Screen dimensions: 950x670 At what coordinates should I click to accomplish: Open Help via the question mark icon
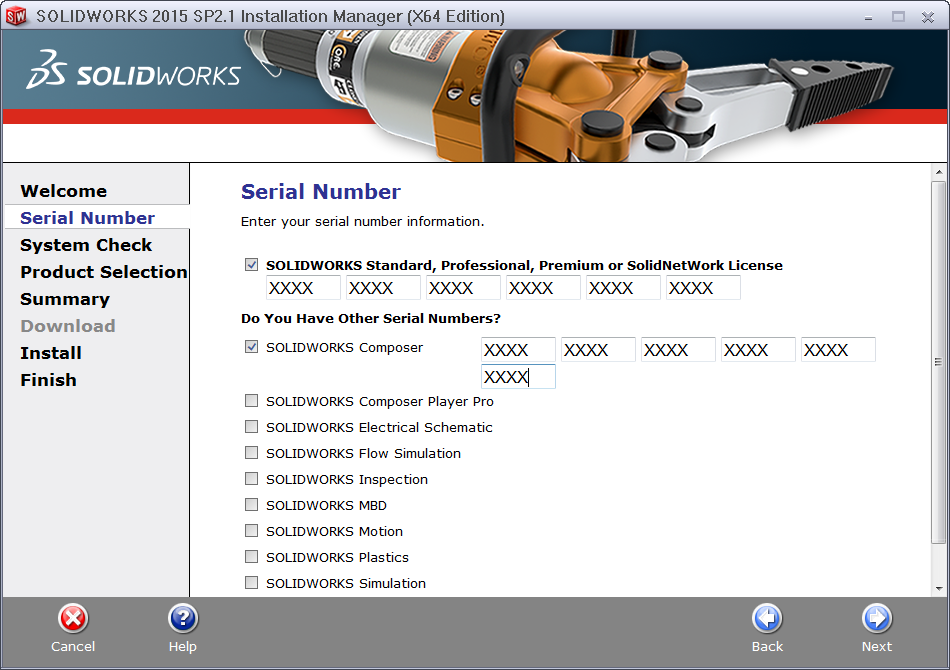[x=183, y=619]
